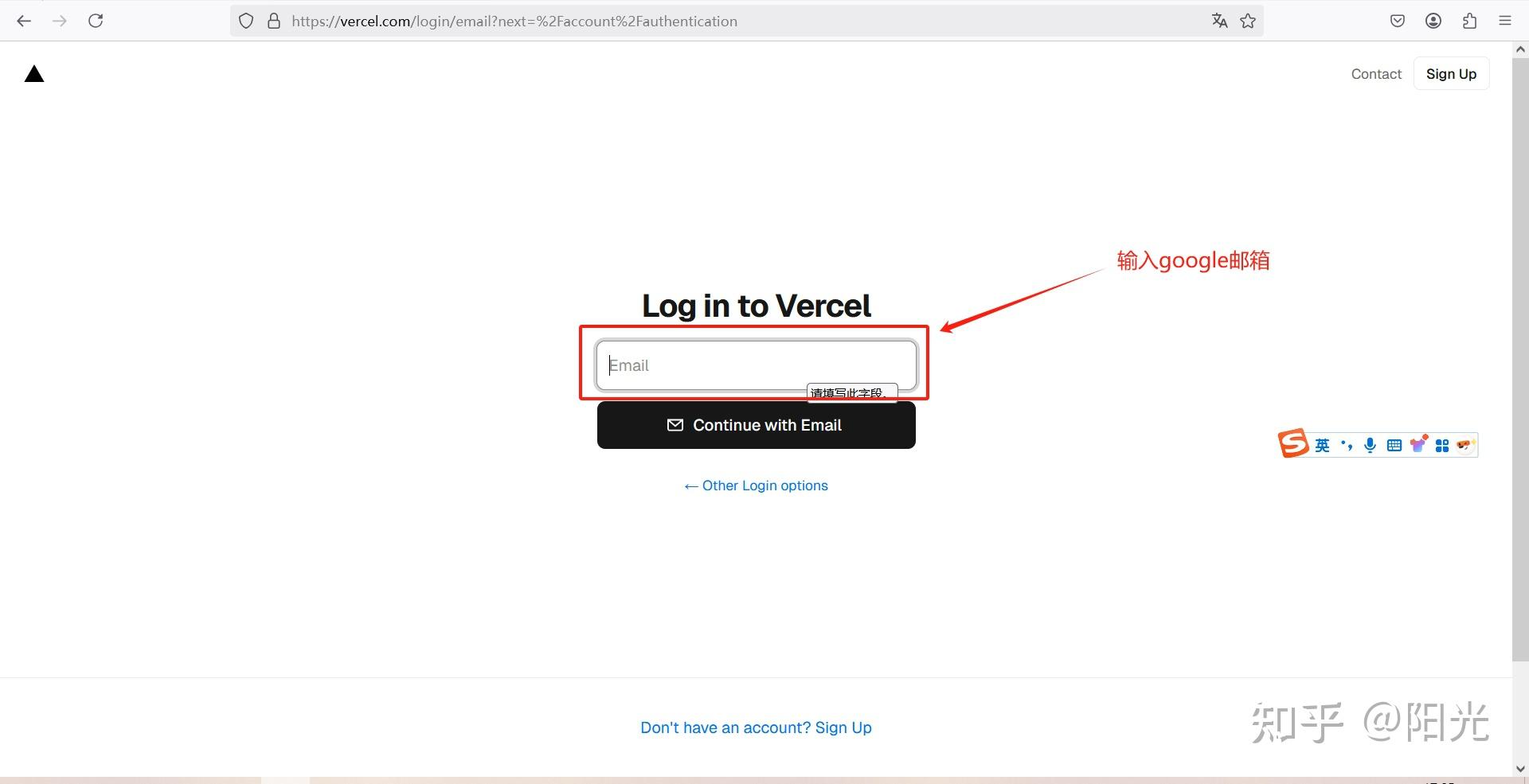This screenshot has height=784, width=1529.
Task: Click the Sign Up header button
Action: coord(1451,74)
